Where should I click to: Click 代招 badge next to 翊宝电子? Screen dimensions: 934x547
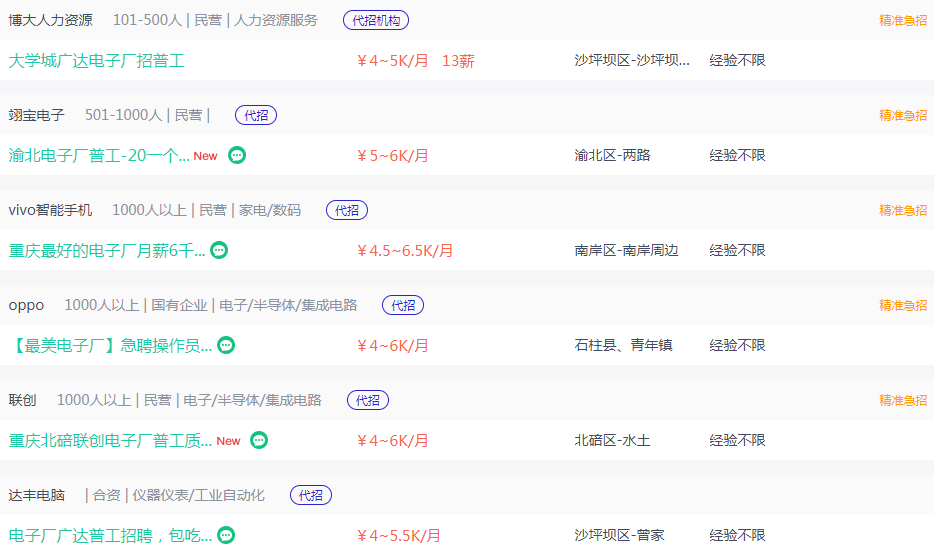[256, 115]
